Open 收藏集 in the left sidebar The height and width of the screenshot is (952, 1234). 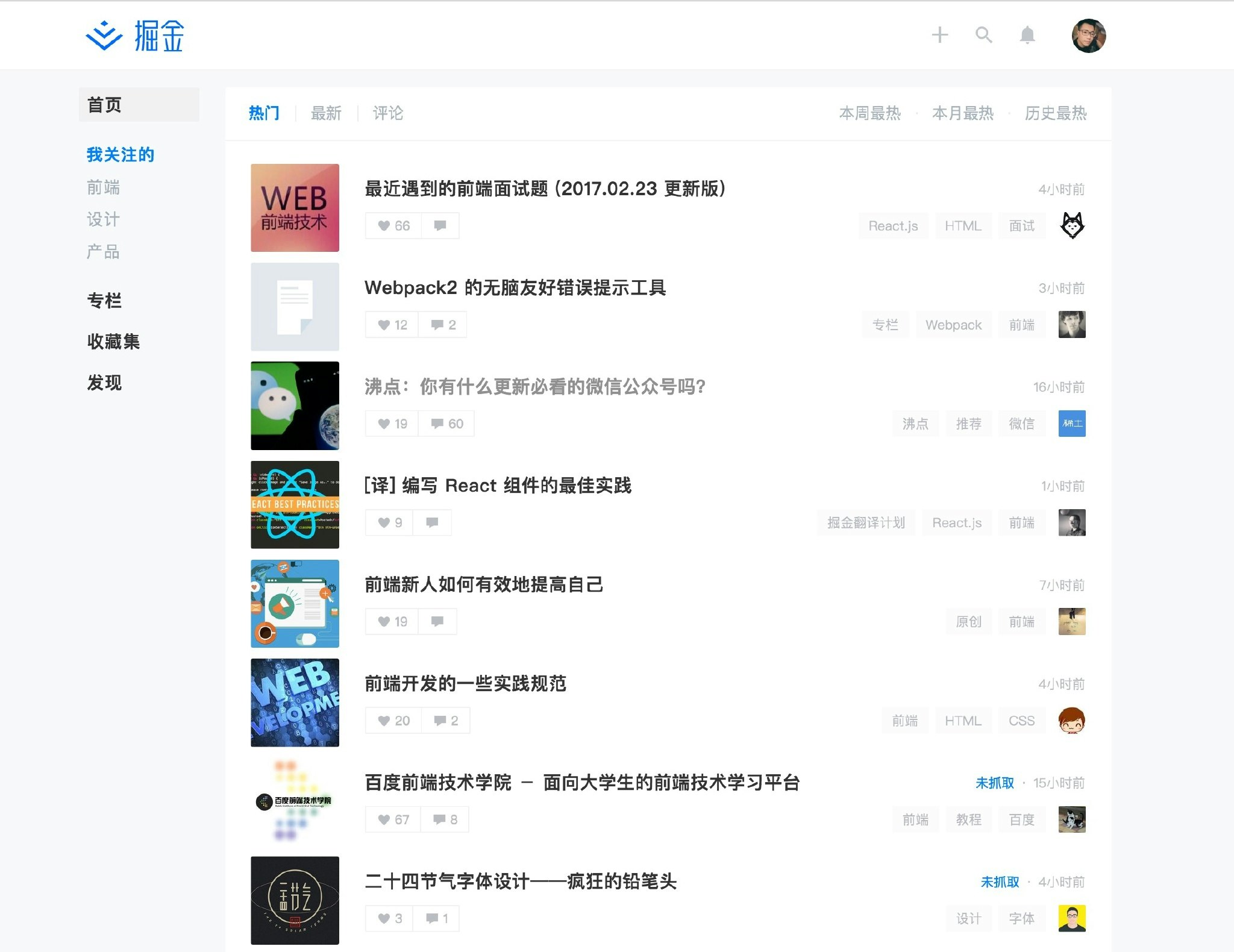[113, 342]
